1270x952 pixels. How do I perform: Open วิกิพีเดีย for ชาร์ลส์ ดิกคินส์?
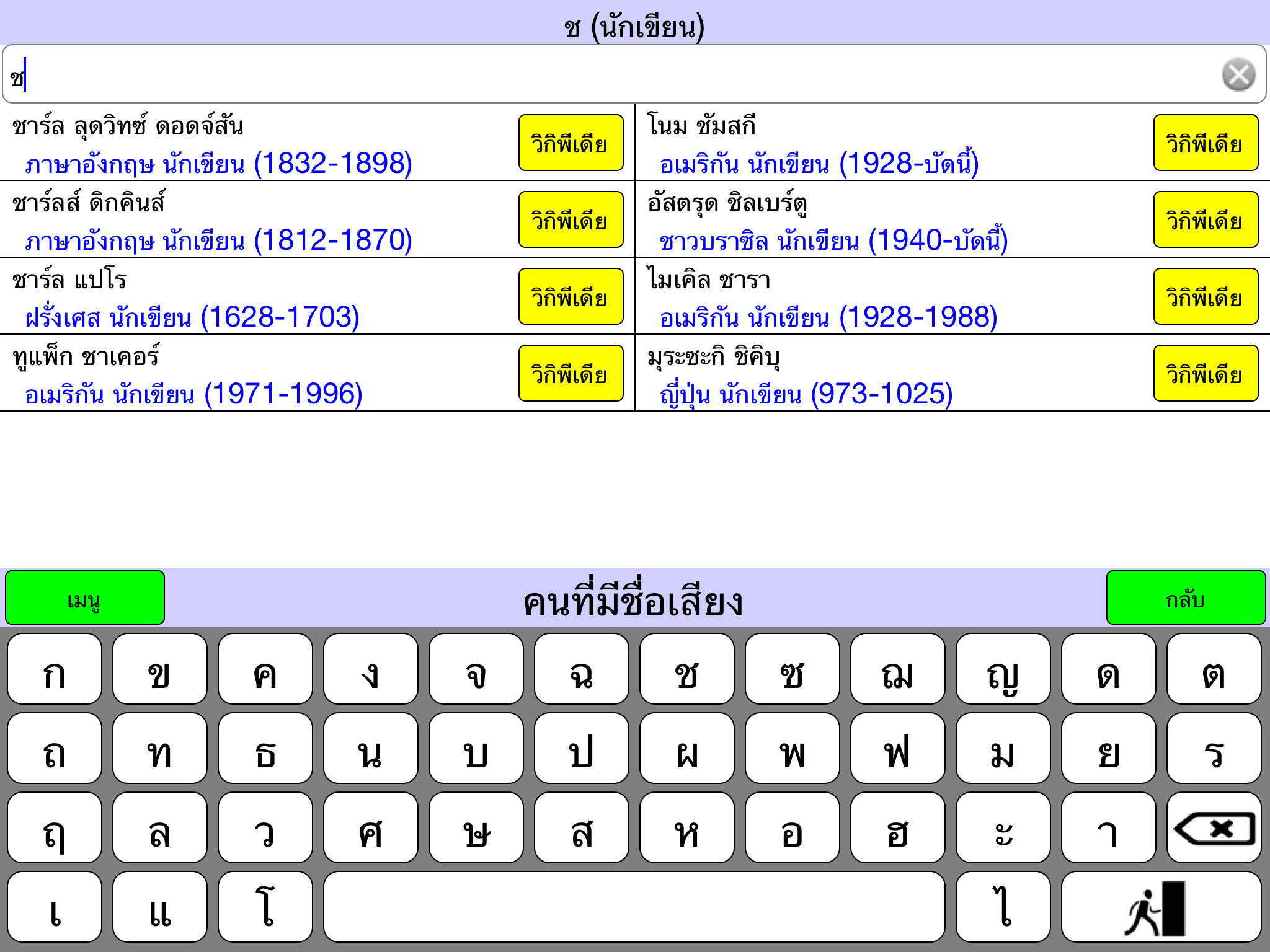point(571,219)
